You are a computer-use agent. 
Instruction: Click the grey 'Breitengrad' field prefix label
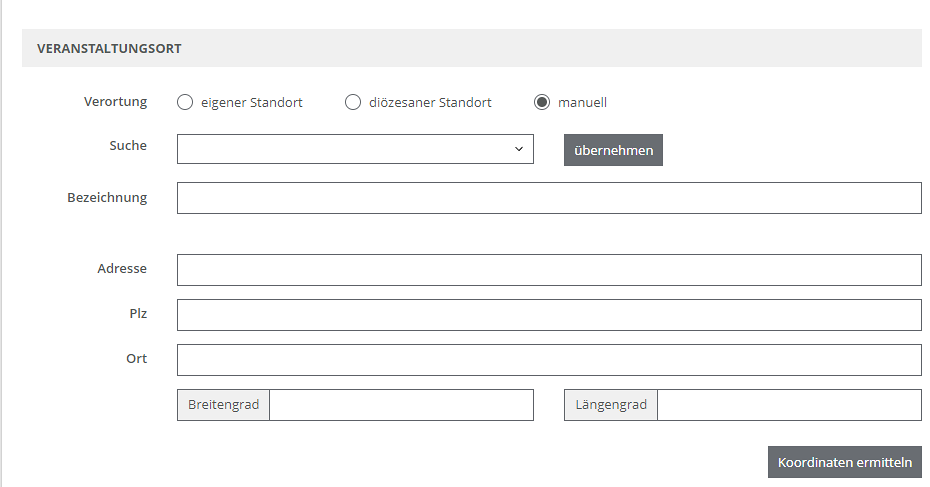pyautogui.click(x=223, y=405)
